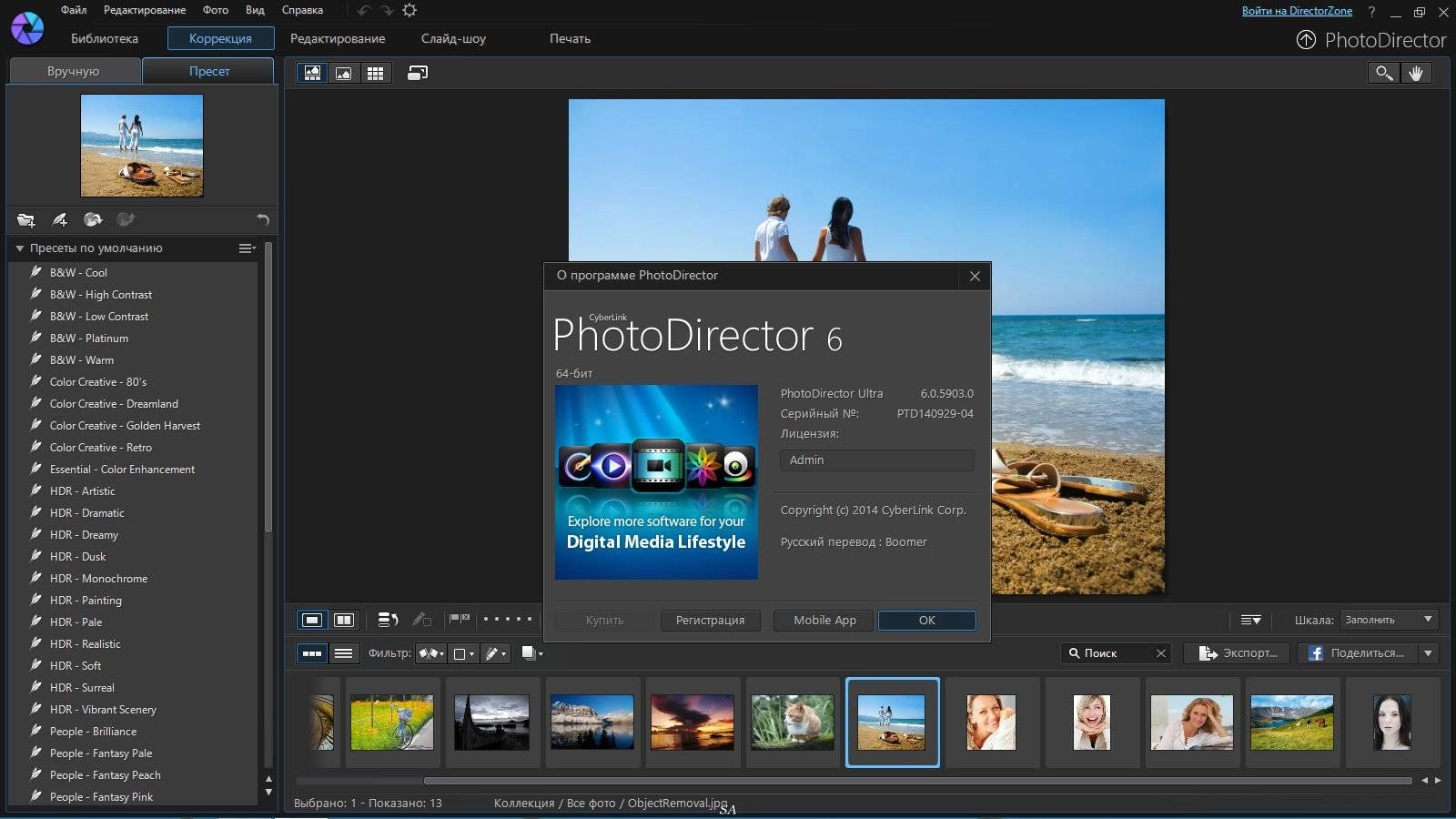Select the sunset clouds thumbnail
This screenshot has width=1456, height=819.
pos(693,723)
